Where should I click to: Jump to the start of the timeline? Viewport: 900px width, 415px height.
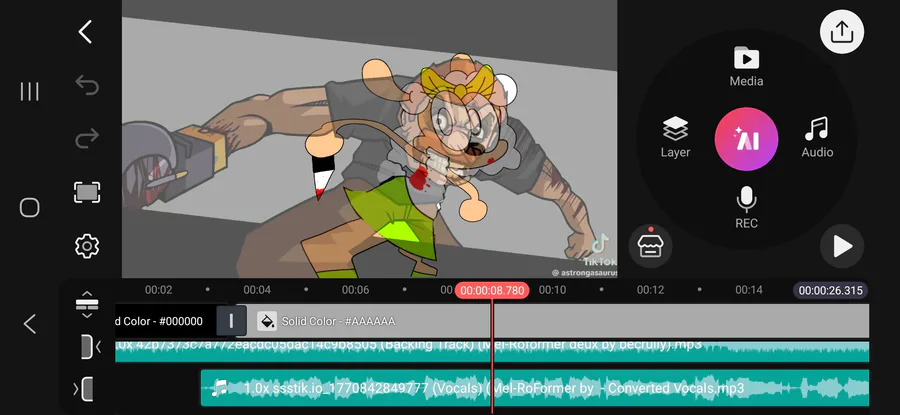point(87,347)
